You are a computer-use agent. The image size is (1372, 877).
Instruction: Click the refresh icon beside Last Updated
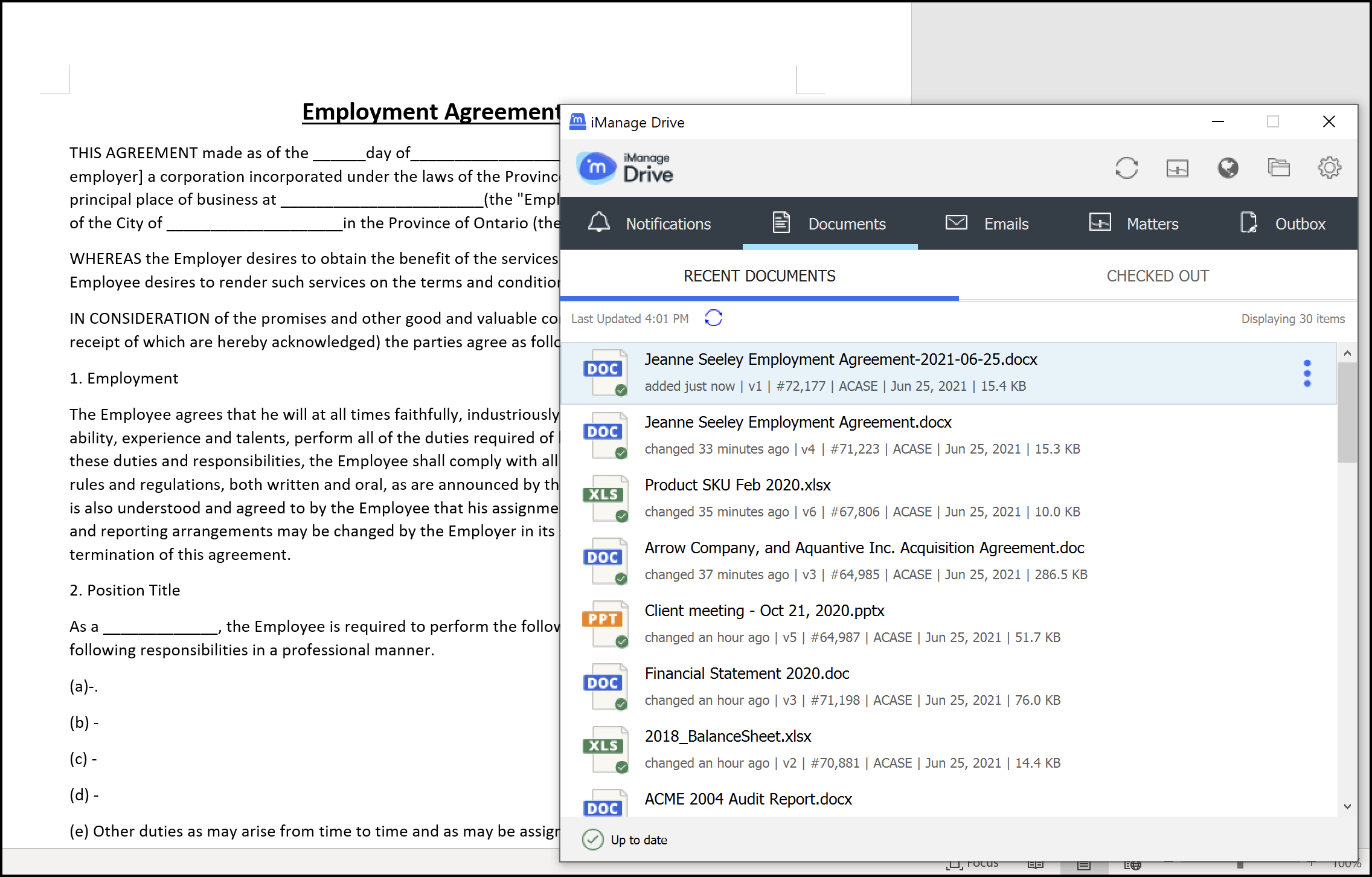[x=714, y=318]
